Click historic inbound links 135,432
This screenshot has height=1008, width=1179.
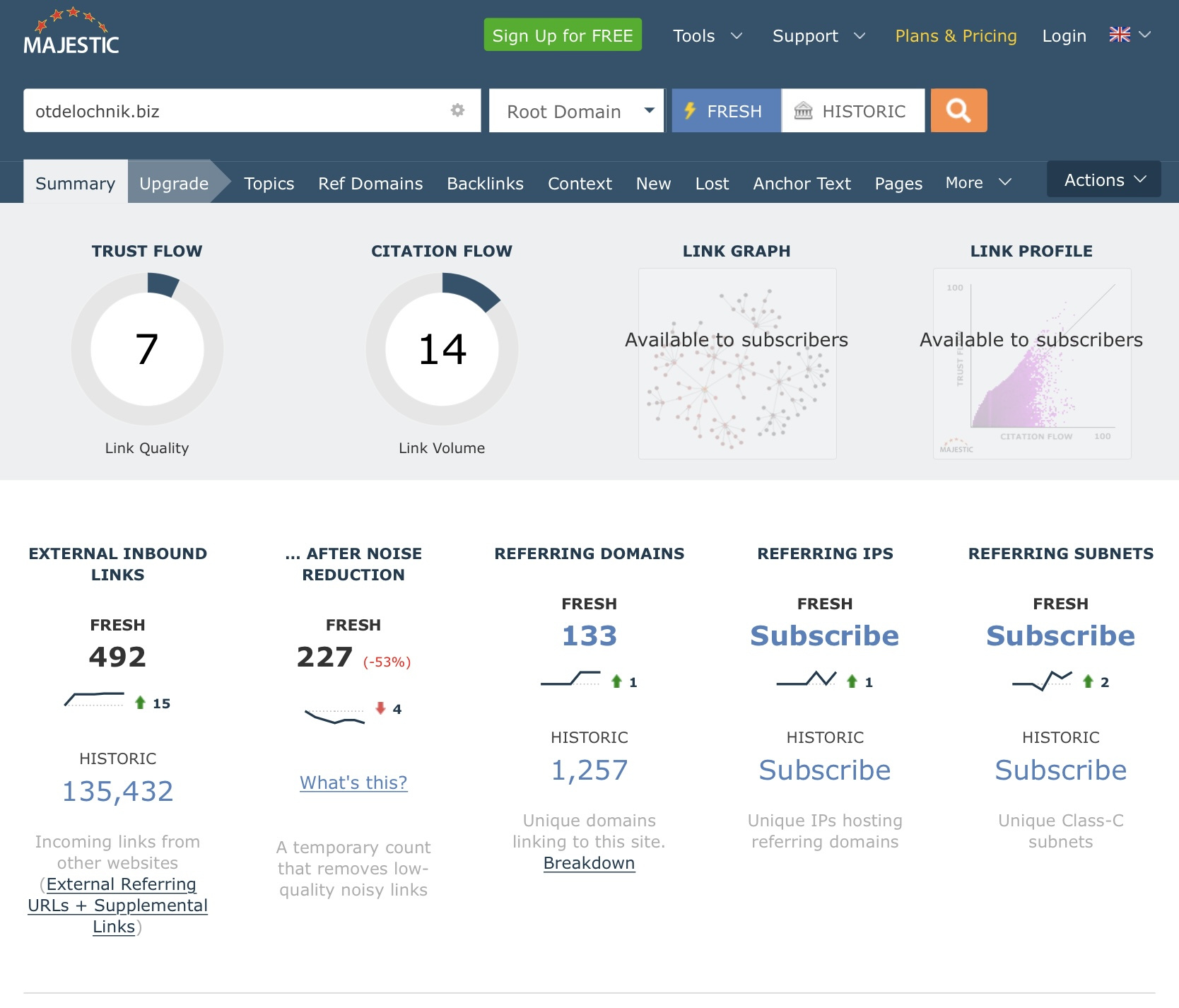[x=118, y=791]
